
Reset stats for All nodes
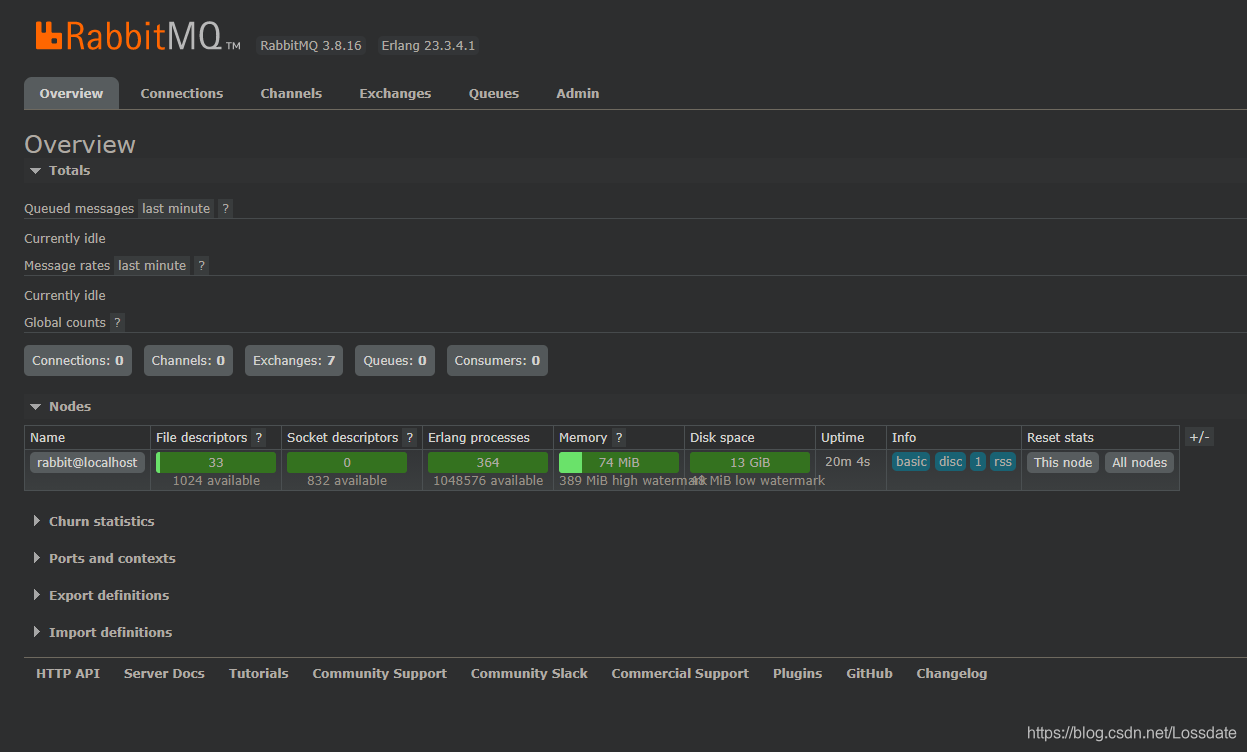tap(1140, 463)
